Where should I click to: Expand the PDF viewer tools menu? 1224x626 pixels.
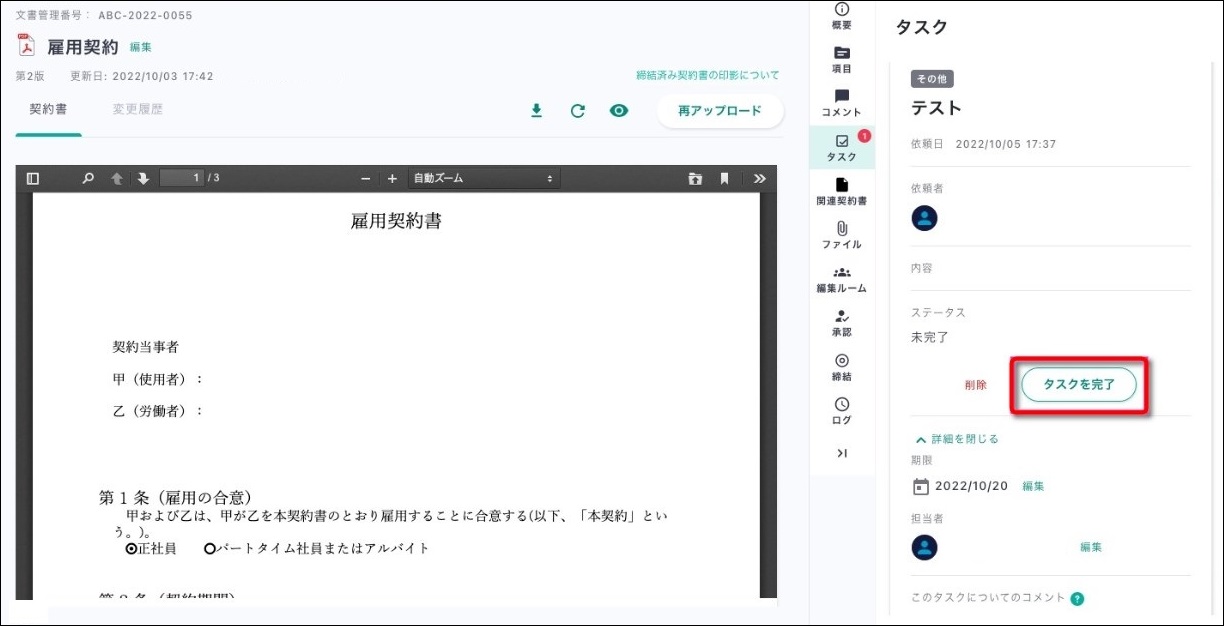(760, 178)
